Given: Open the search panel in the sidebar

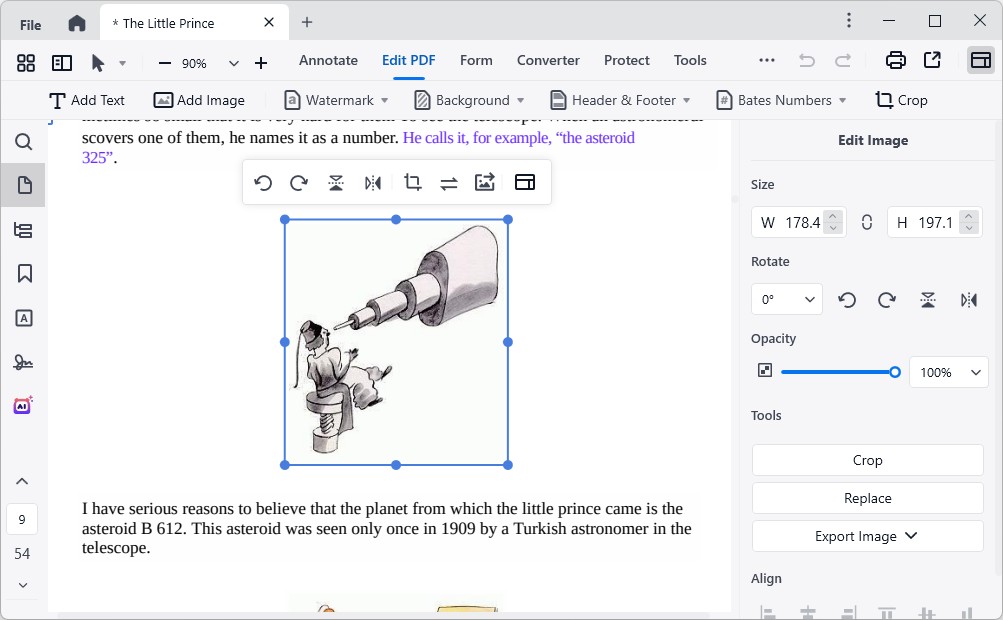Looking at the screenshot, I should click(x=23, y=142).
